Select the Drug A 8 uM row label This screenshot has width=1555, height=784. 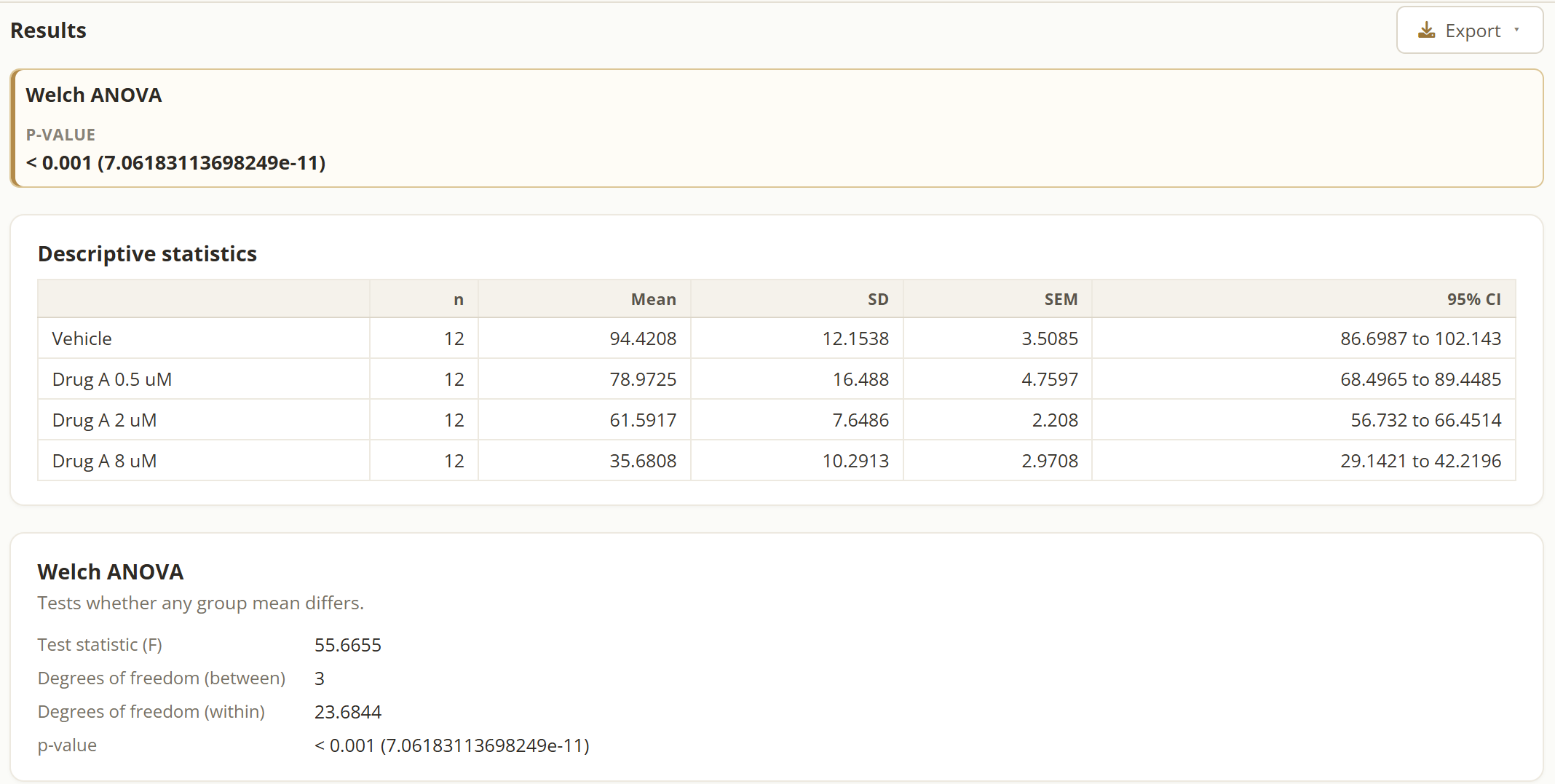click(105, 461)
